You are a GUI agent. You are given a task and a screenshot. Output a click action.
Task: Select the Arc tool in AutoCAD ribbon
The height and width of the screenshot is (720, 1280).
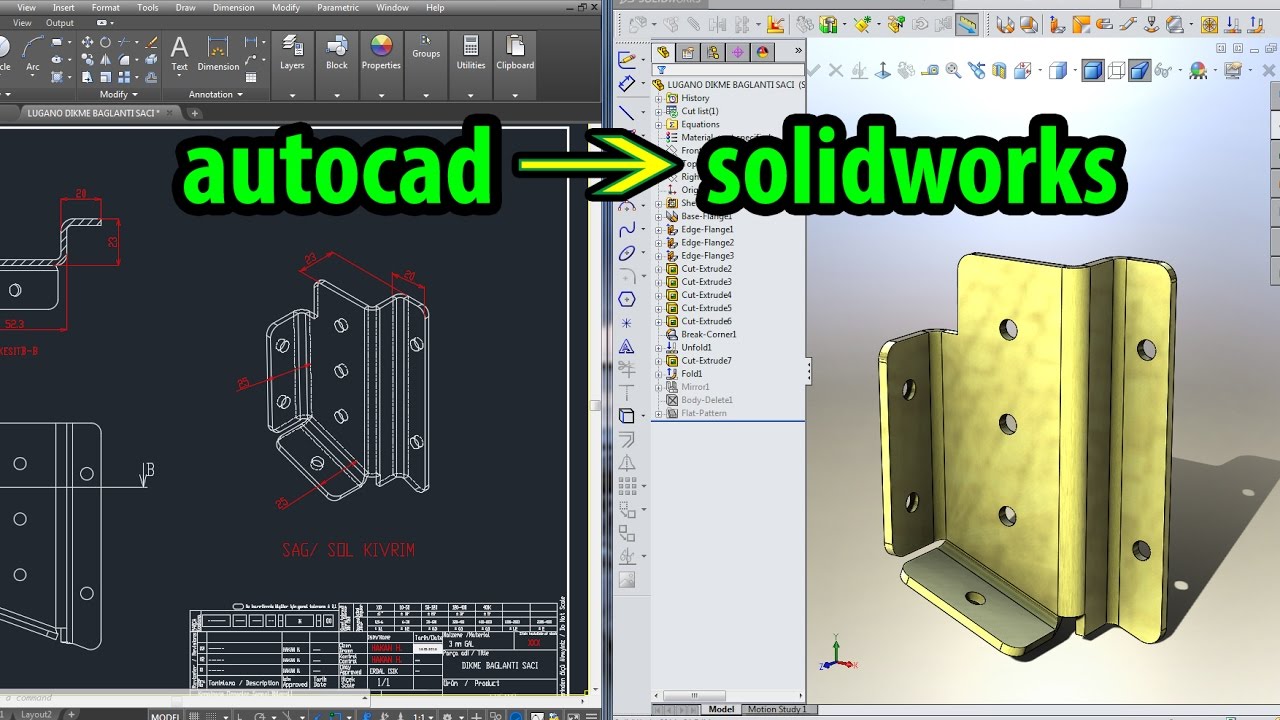coord(33,52)
